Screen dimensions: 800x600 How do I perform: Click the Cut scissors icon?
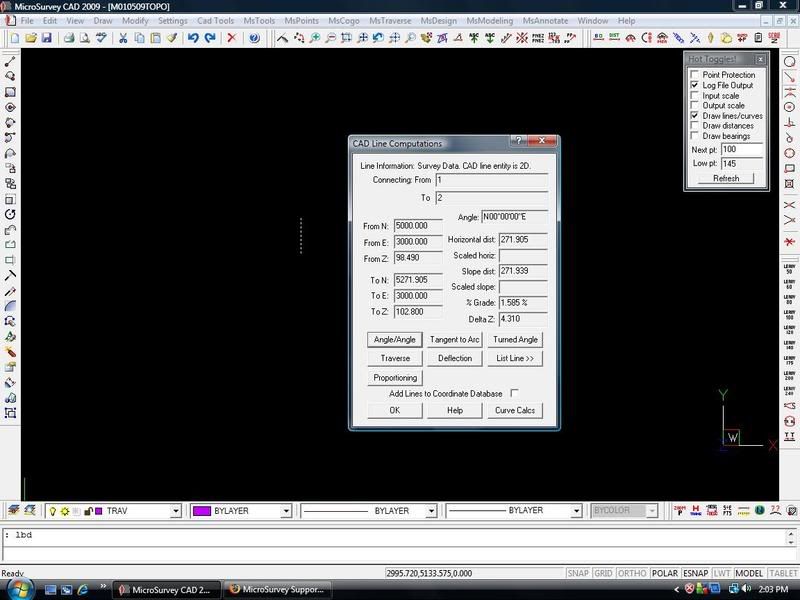point(123,38)
